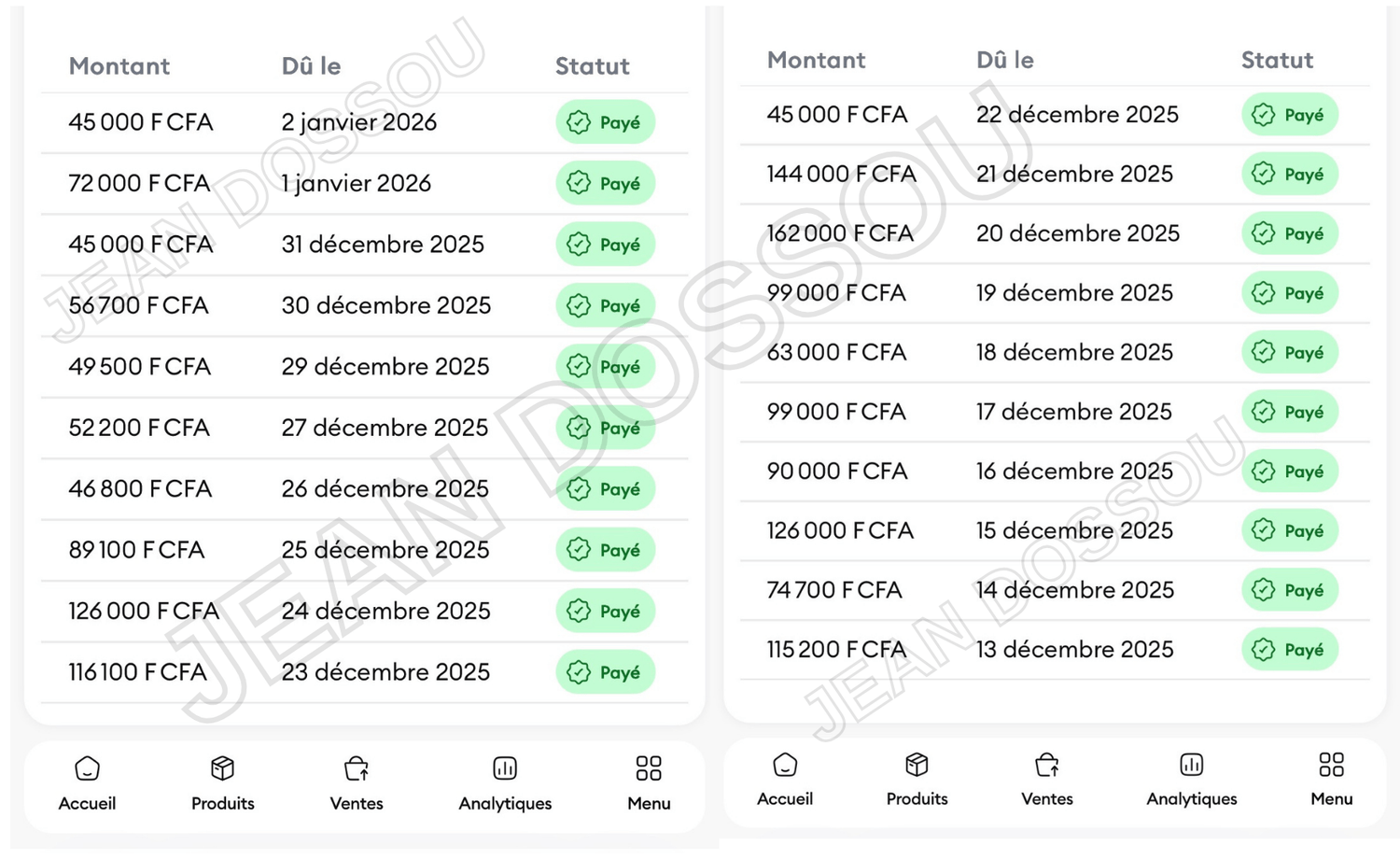This screenshot has height=859, width=1400.
Task: Click the Dû le header in right table
Action: click(1005, 60)
